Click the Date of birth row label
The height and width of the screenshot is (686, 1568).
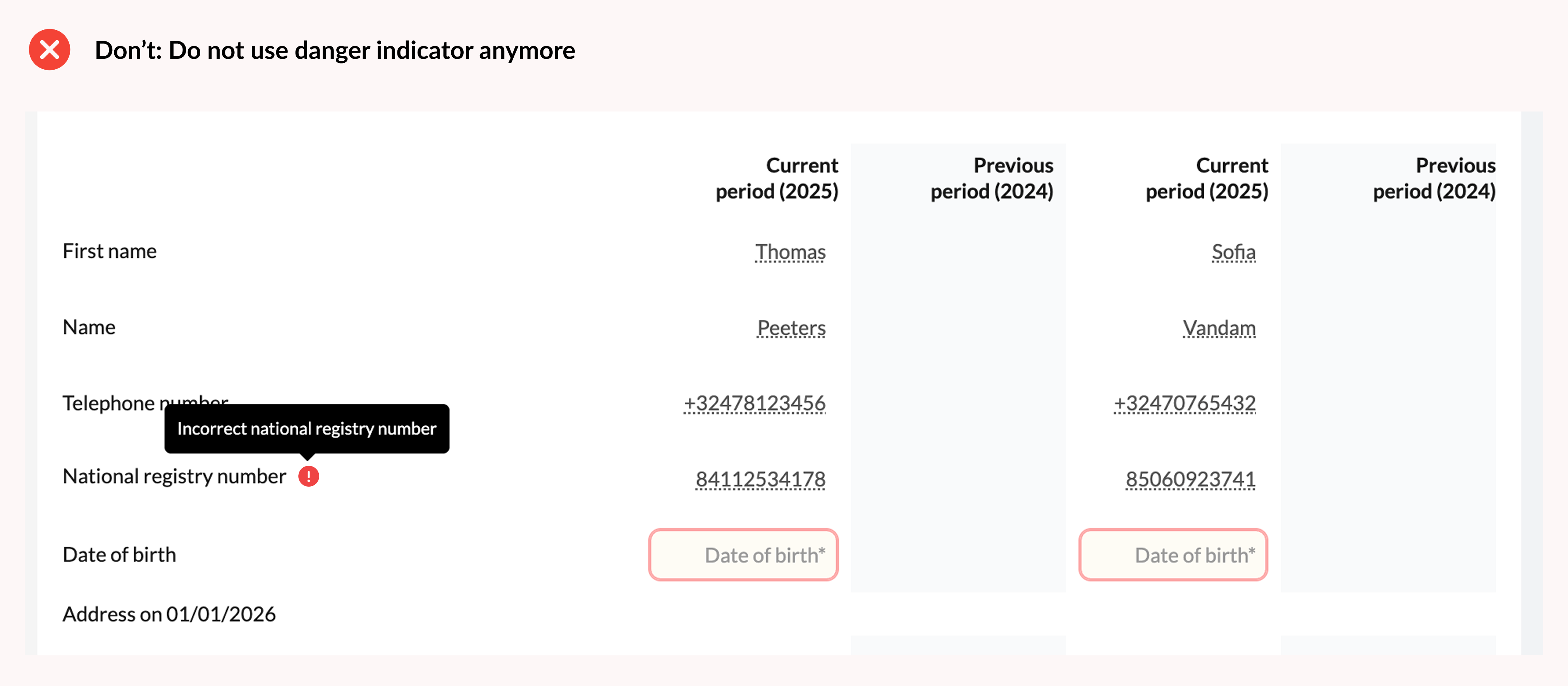[119, 555]
